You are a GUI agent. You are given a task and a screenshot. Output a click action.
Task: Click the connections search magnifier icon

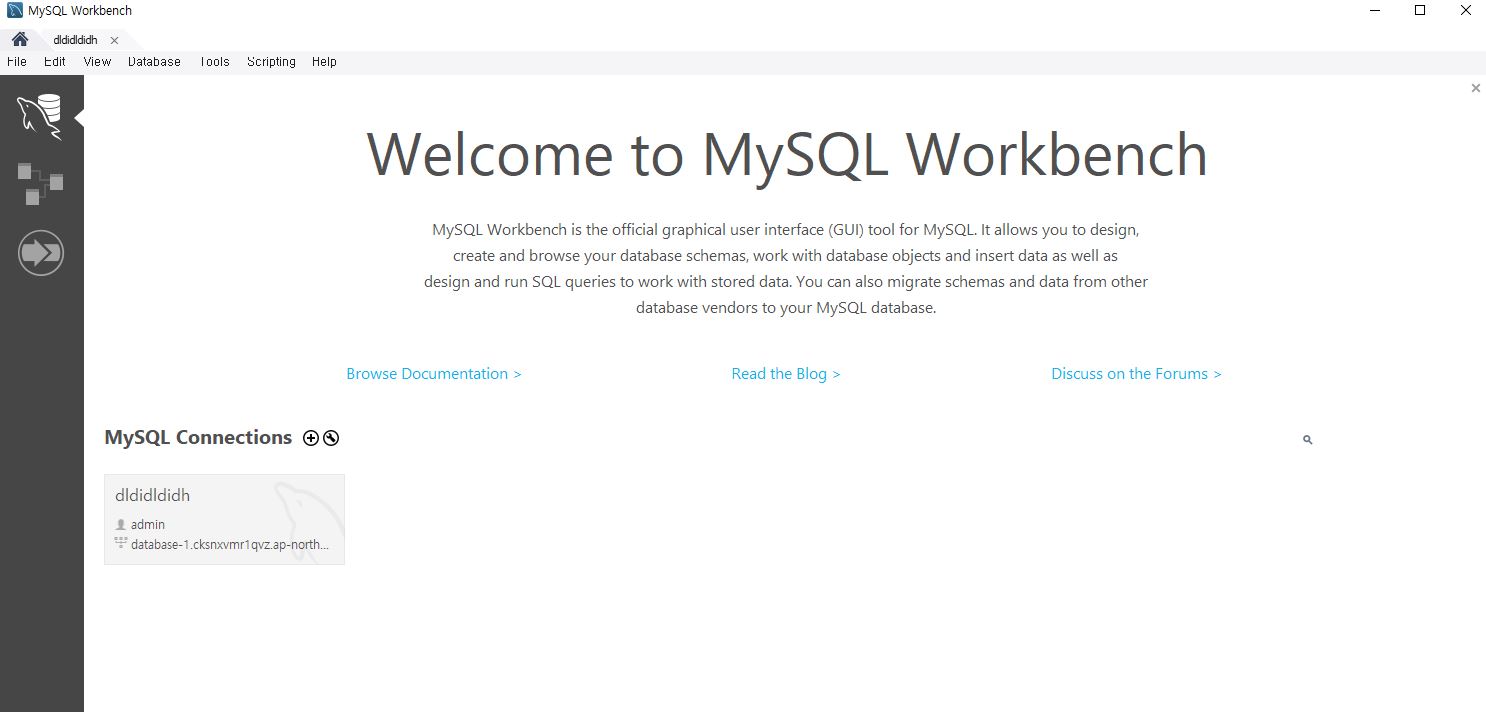tap(1307, 440)
